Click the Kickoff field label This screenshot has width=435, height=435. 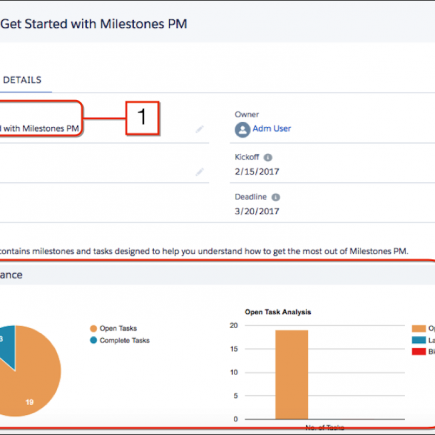point(247,157)
